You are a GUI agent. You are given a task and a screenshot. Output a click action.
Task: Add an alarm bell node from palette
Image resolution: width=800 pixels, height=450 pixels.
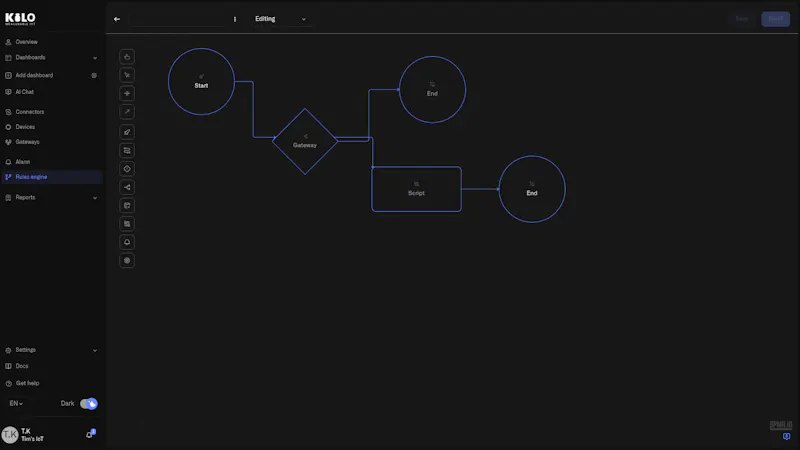point(127,242)
